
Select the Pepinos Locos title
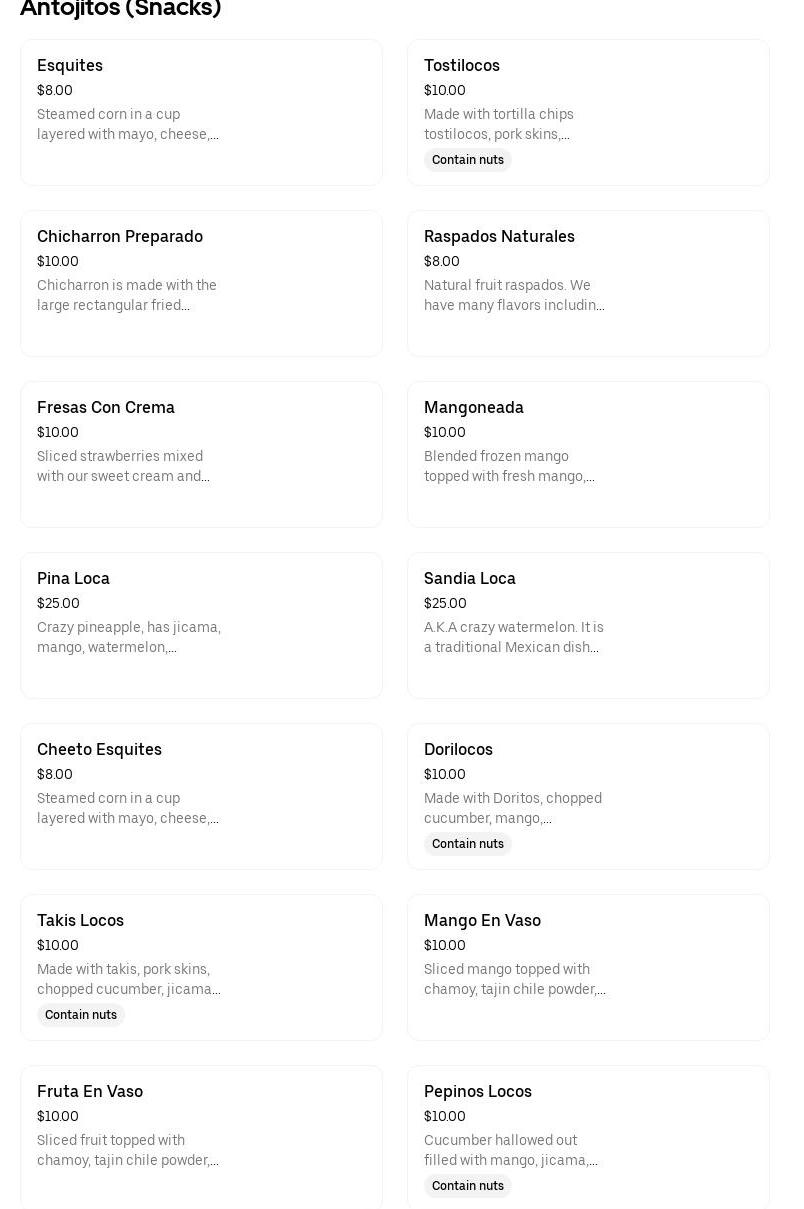click(x=478, y=1092)
